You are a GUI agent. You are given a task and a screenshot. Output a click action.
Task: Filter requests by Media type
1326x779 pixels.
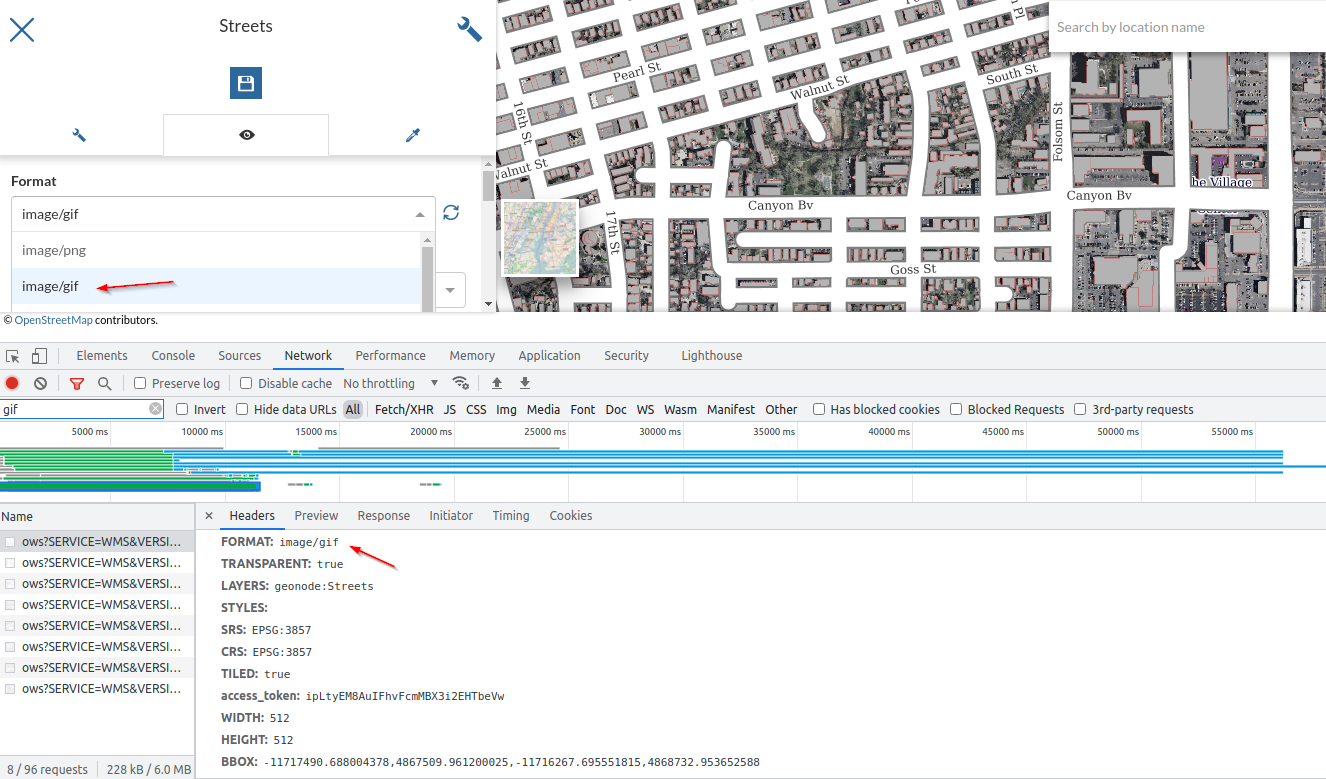tap(543, 409)
